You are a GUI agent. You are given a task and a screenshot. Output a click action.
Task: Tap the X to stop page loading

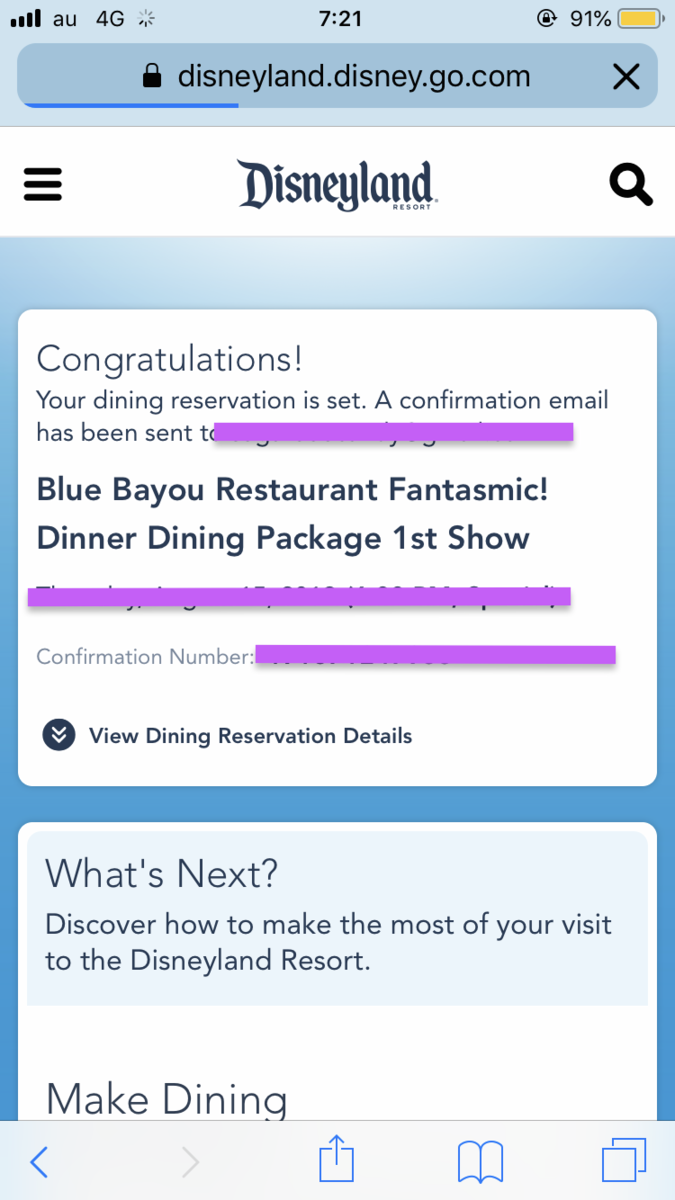[626, 76]
